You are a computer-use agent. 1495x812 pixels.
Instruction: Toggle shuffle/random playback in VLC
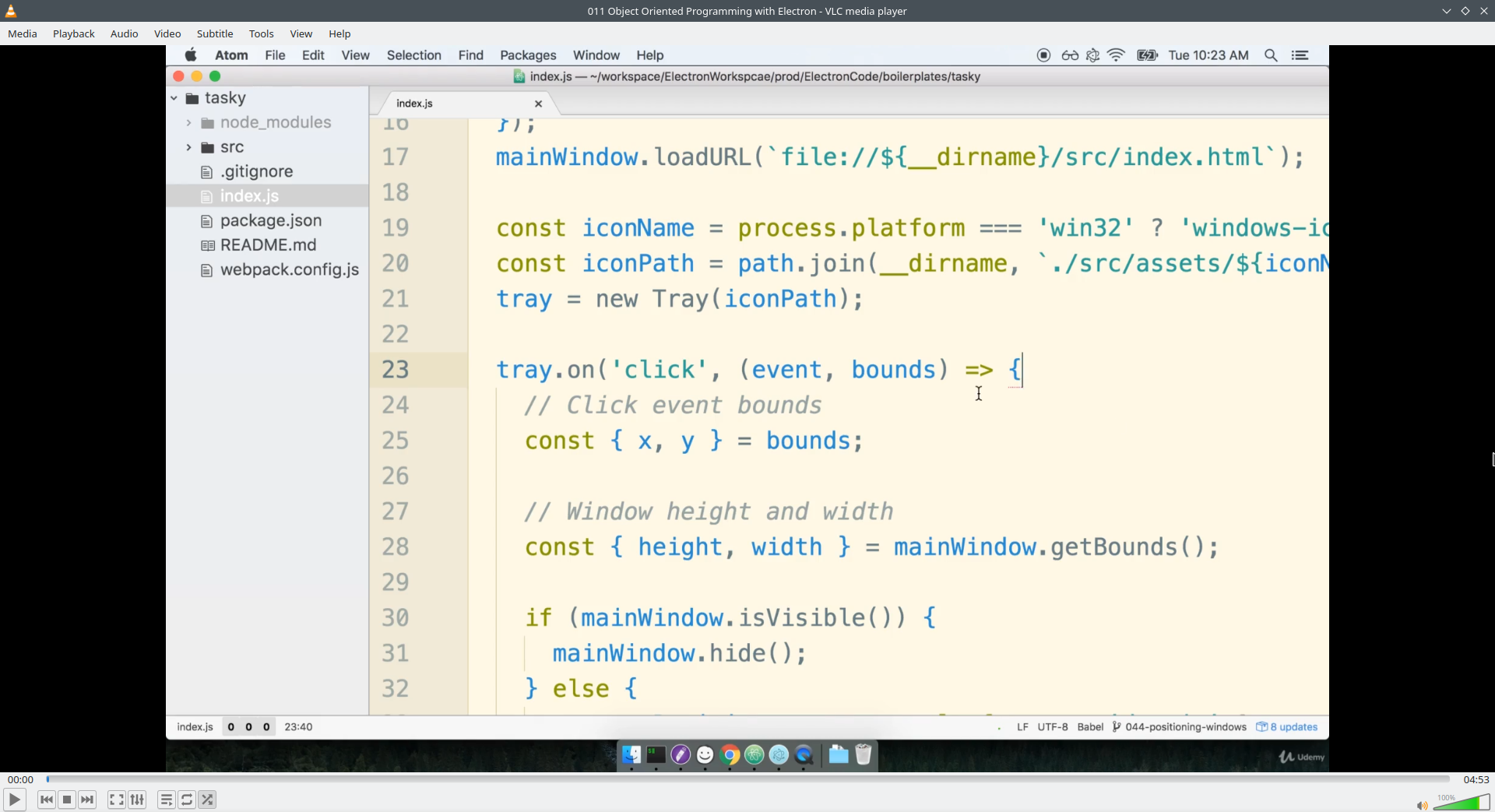(207, 800)
